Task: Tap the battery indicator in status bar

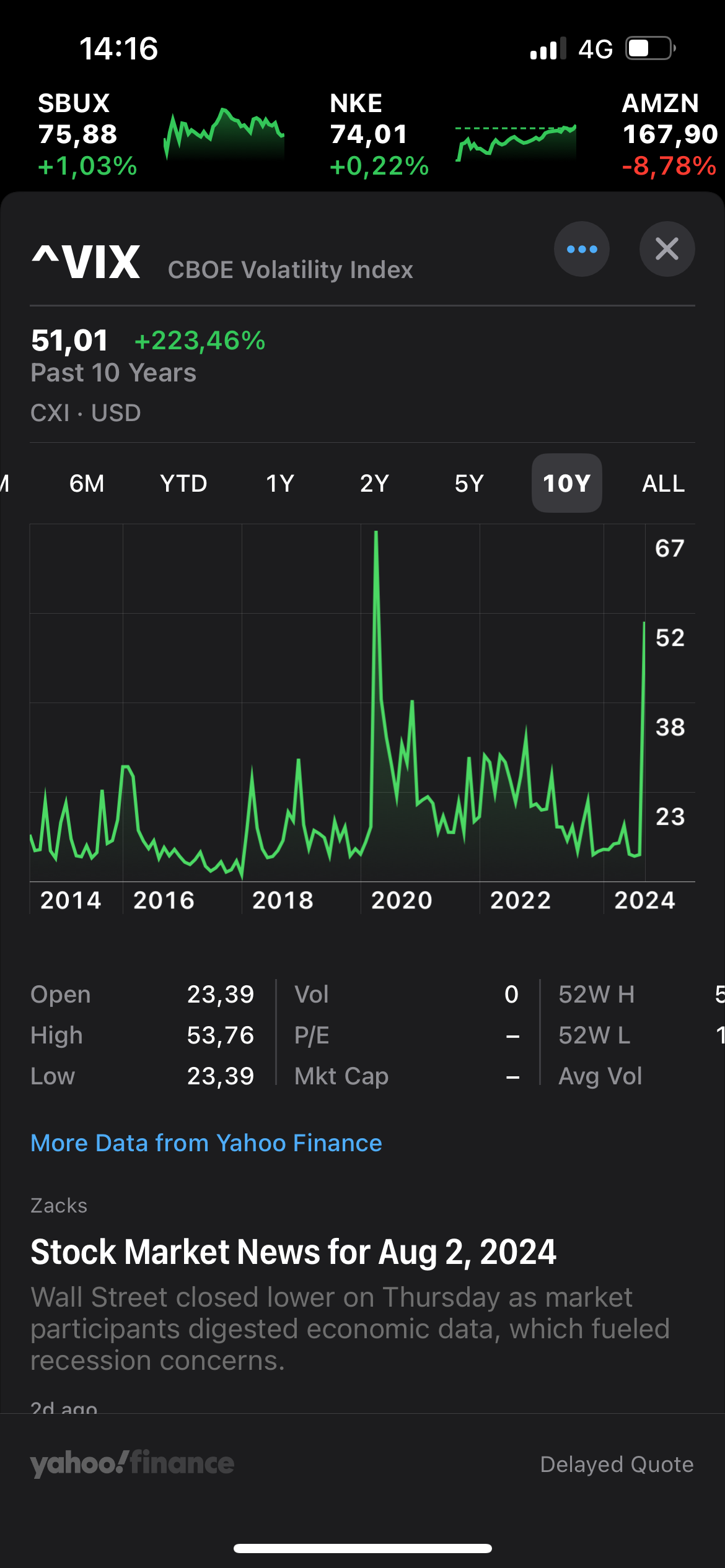Action: coord(650,48)
